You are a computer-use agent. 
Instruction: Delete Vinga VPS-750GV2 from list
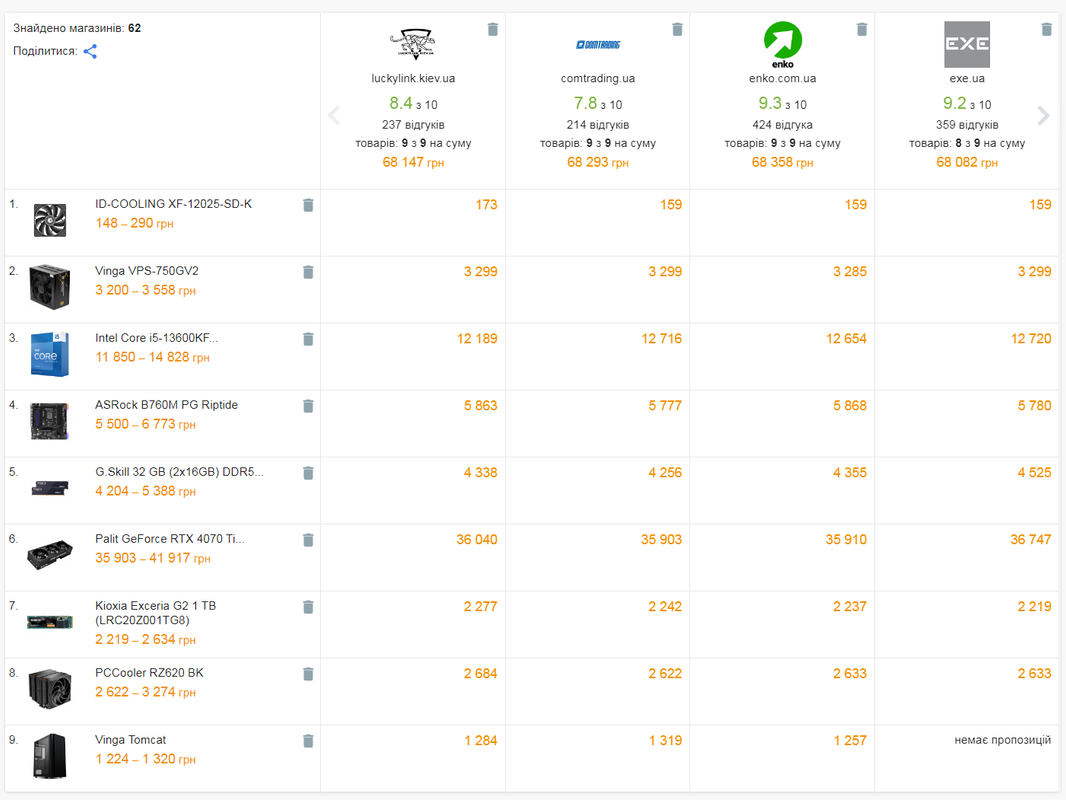click(x=308, y=273)
